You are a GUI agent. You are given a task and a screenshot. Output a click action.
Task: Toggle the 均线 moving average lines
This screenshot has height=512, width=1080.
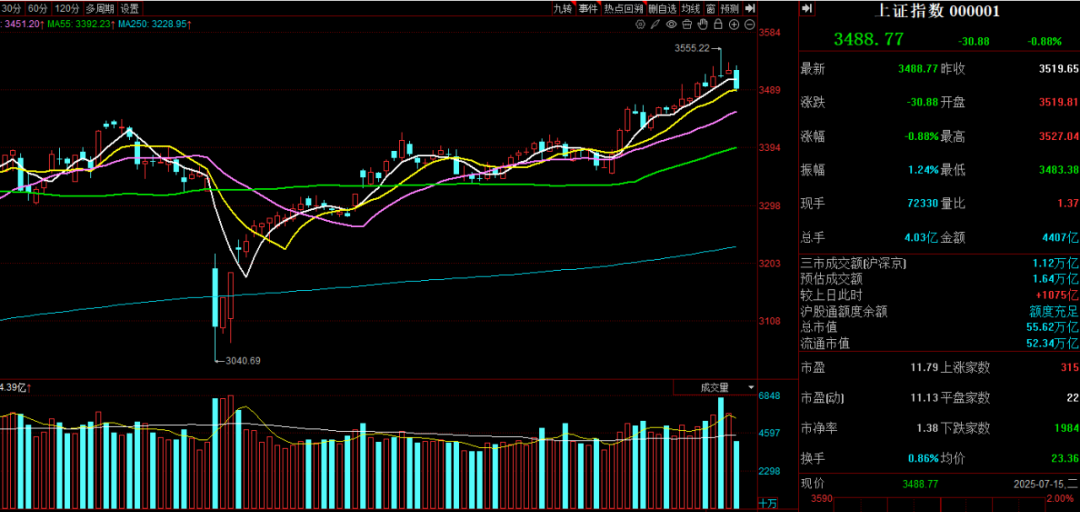[x=690, y=8]
